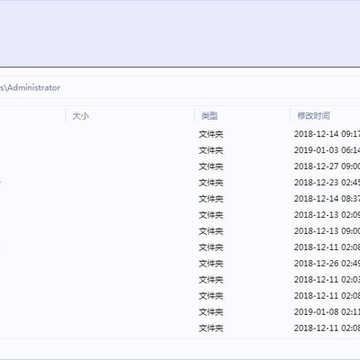The image size is (360, 360).
Task: Select the date 2018-12-14 08:37 entry
Action: pos(327,199)
